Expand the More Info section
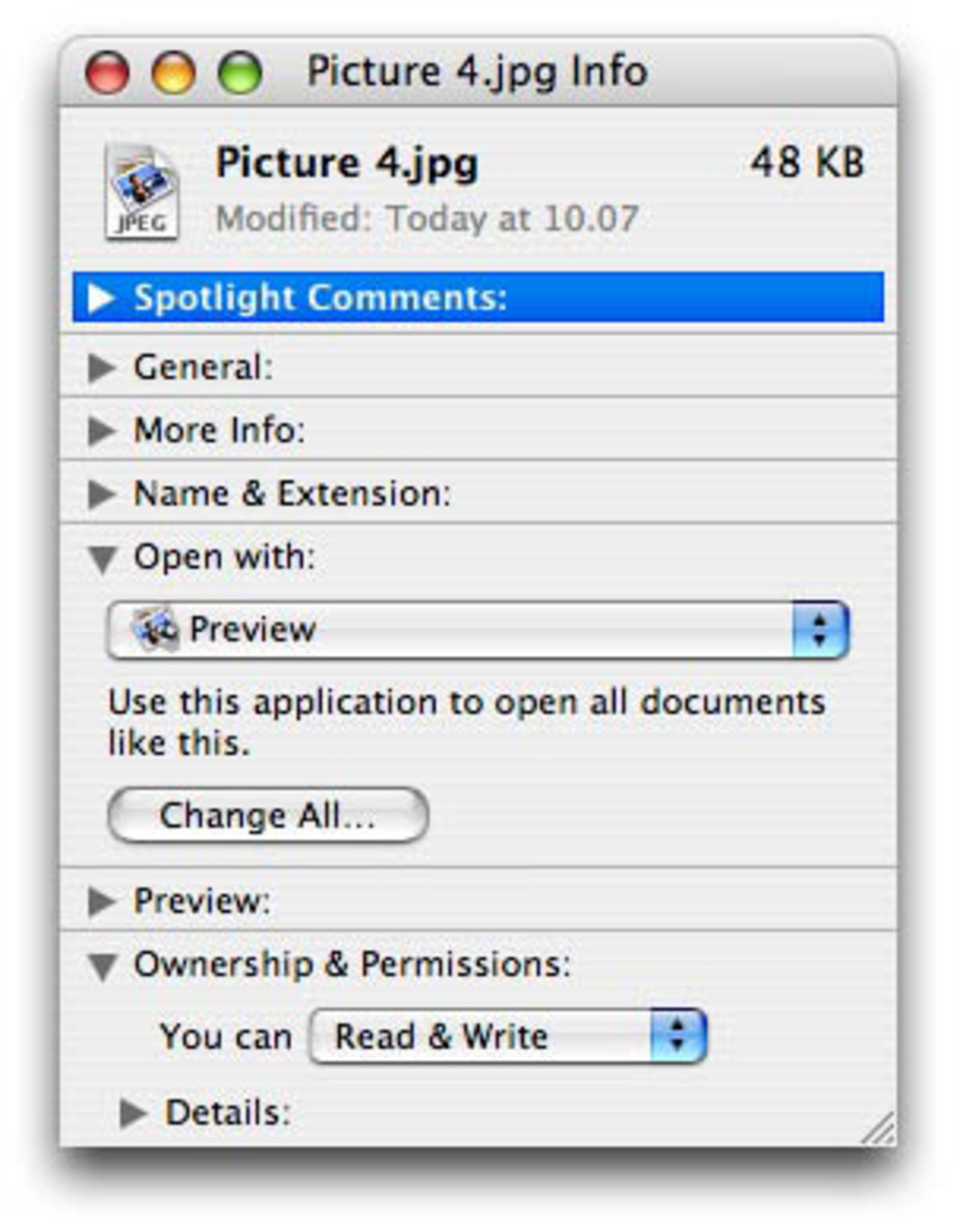Viewport: 960px width, 1232px height. pos(101,431)
